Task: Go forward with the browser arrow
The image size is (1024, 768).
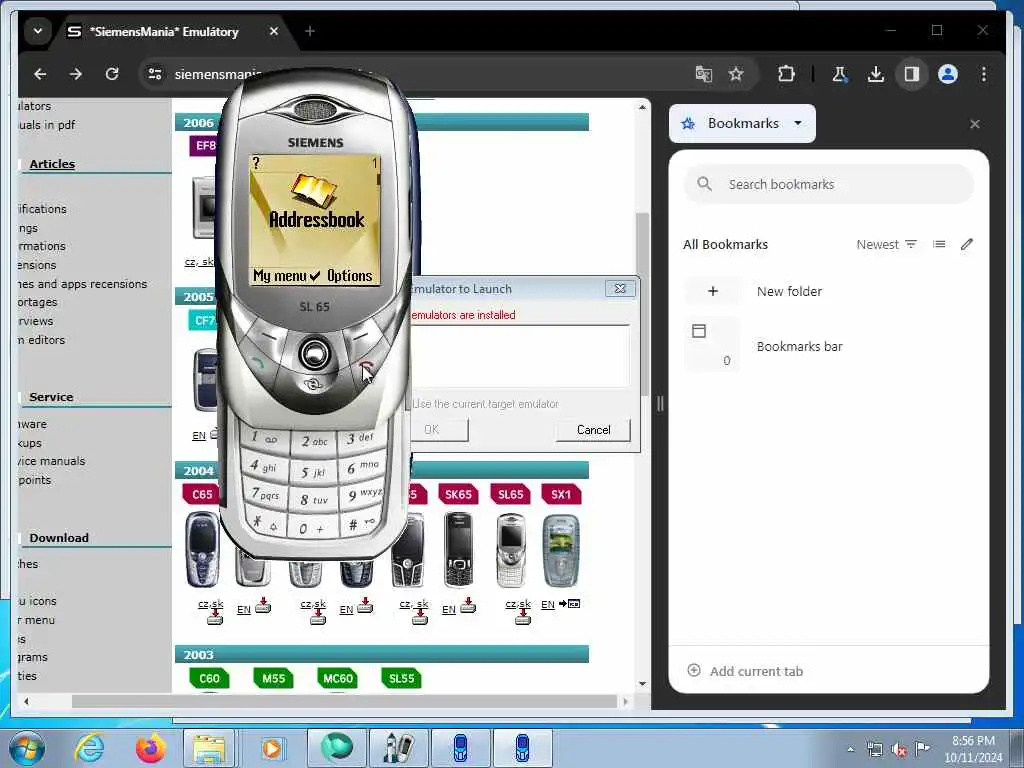Action: (76, 74)
